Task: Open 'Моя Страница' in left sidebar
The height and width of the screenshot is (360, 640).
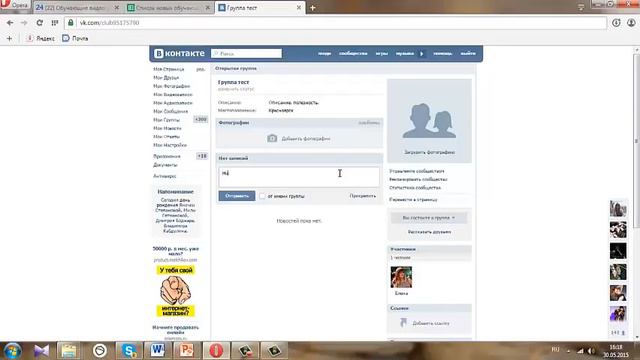Action: point(169,69)
